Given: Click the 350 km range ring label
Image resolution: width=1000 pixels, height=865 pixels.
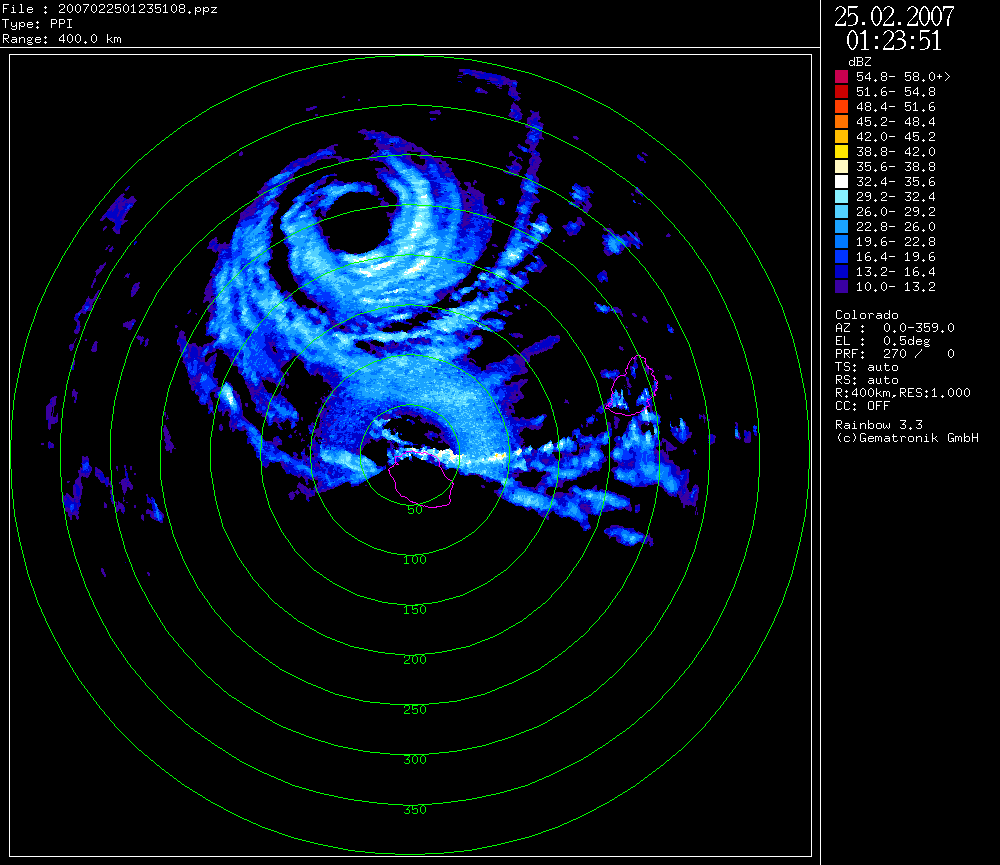Looking at the screenshot, I should click(x=414, y=810).
